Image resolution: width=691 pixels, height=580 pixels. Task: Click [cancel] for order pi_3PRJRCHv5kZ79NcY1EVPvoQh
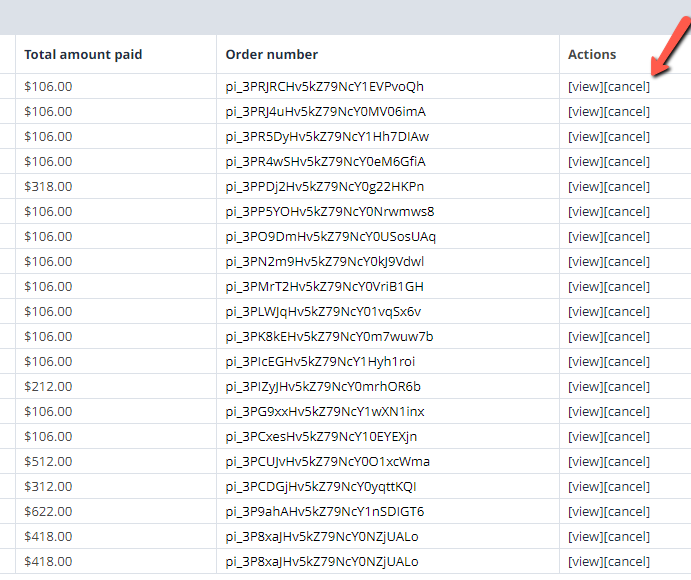[627, 86]
